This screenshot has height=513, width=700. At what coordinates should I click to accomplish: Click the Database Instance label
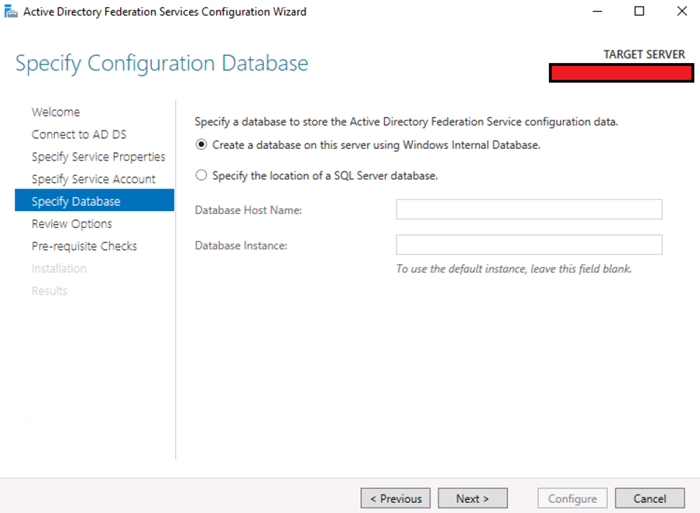241,246
